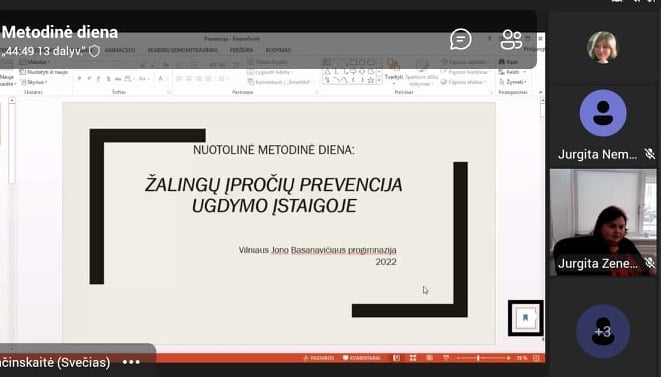Switch to Reading view icon in status bar
The height and width of the screenshot is (377, 661).
pos(429,358)
